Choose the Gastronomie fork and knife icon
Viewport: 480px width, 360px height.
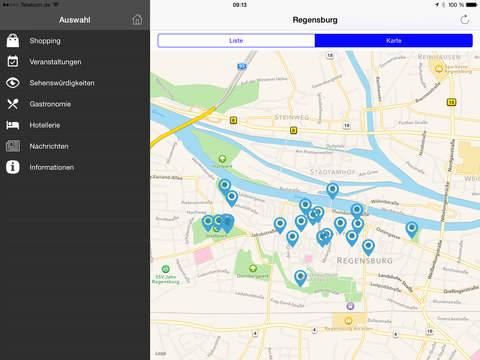point(13,104)
